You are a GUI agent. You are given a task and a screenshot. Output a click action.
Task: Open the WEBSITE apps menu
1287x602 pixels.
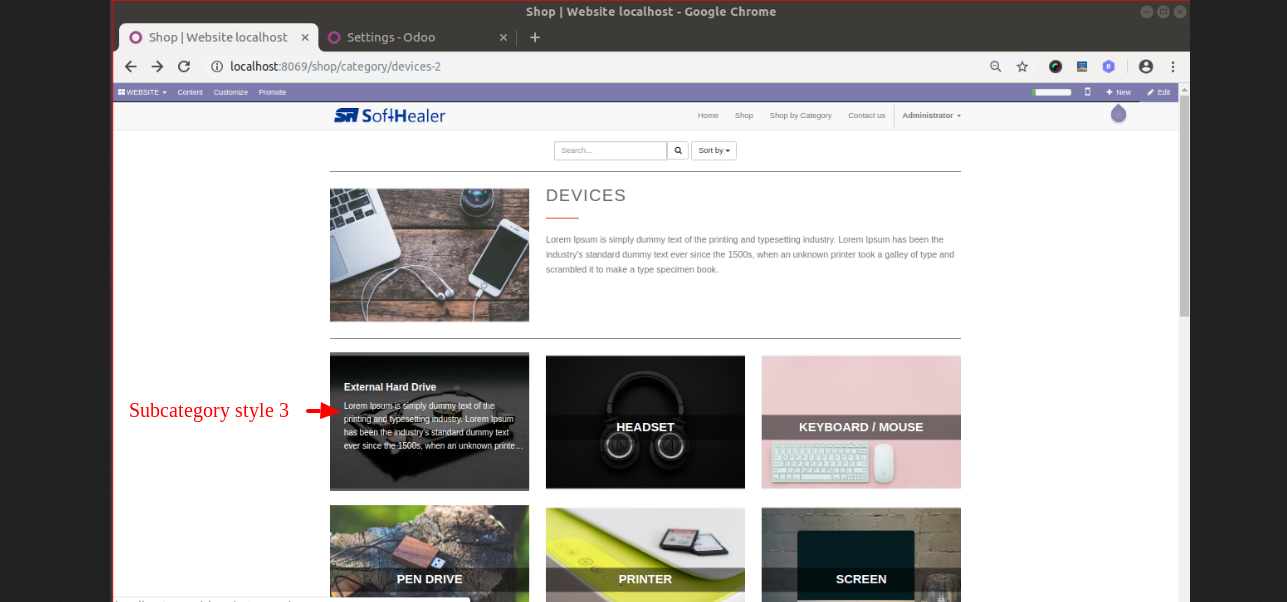[x=142, y=92]
